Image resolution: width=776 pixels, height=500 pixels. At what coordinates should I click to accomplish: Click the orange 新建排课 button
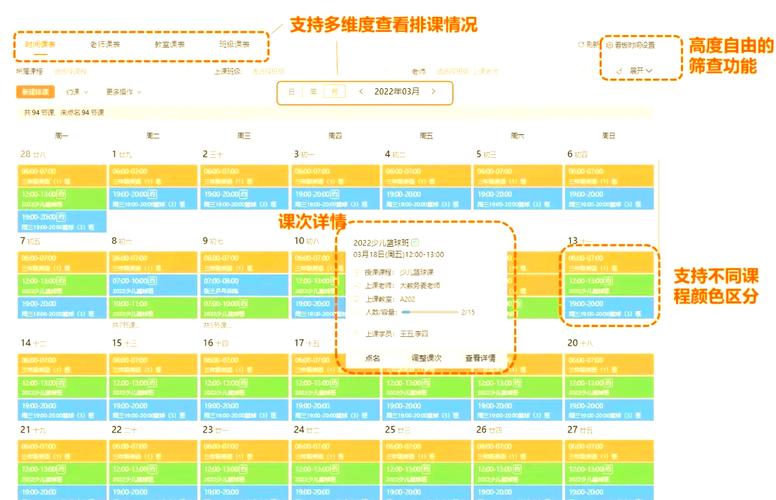[36, 92]
